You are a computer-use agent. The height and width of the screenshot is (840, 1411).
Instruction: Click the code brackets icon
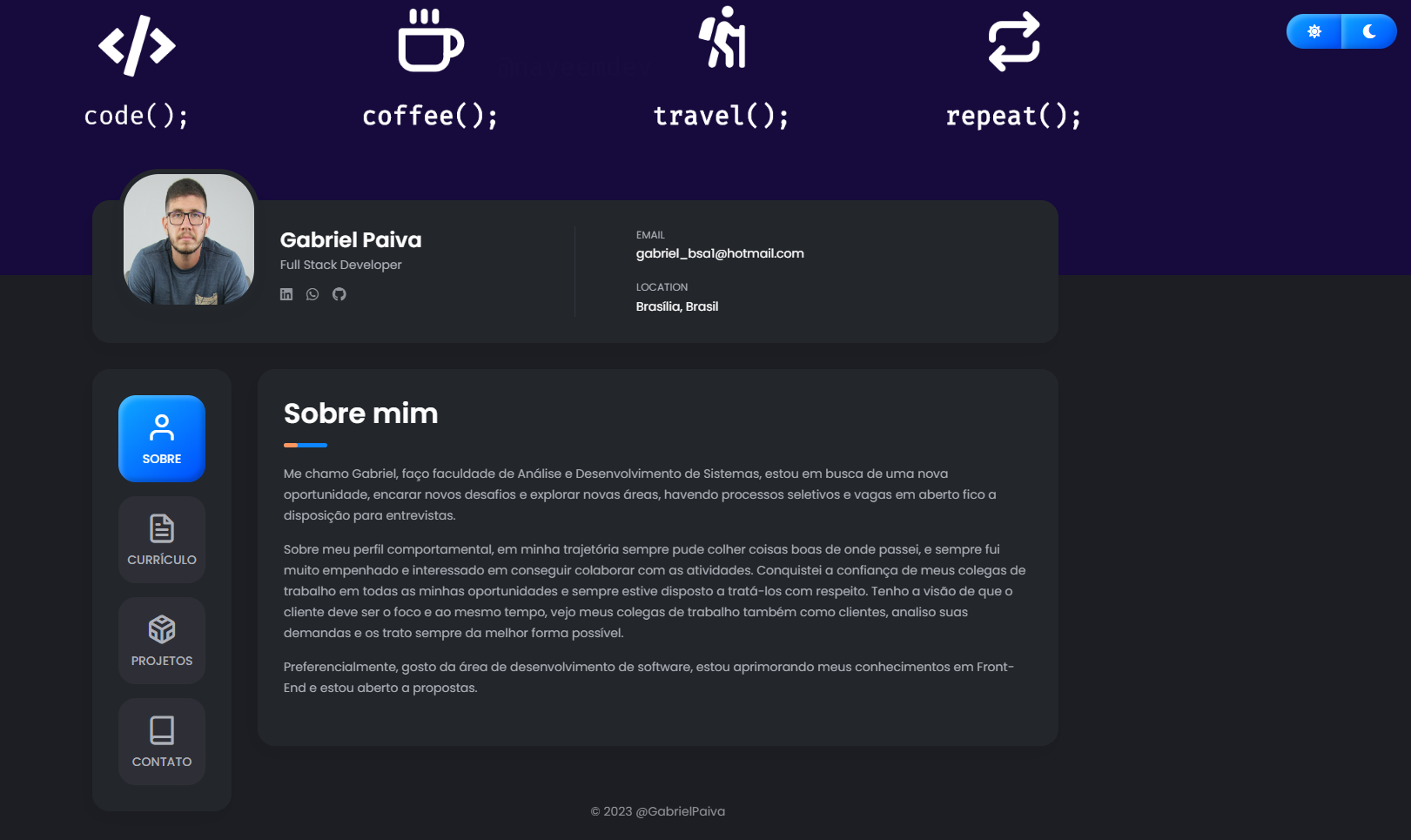(137, 45)
